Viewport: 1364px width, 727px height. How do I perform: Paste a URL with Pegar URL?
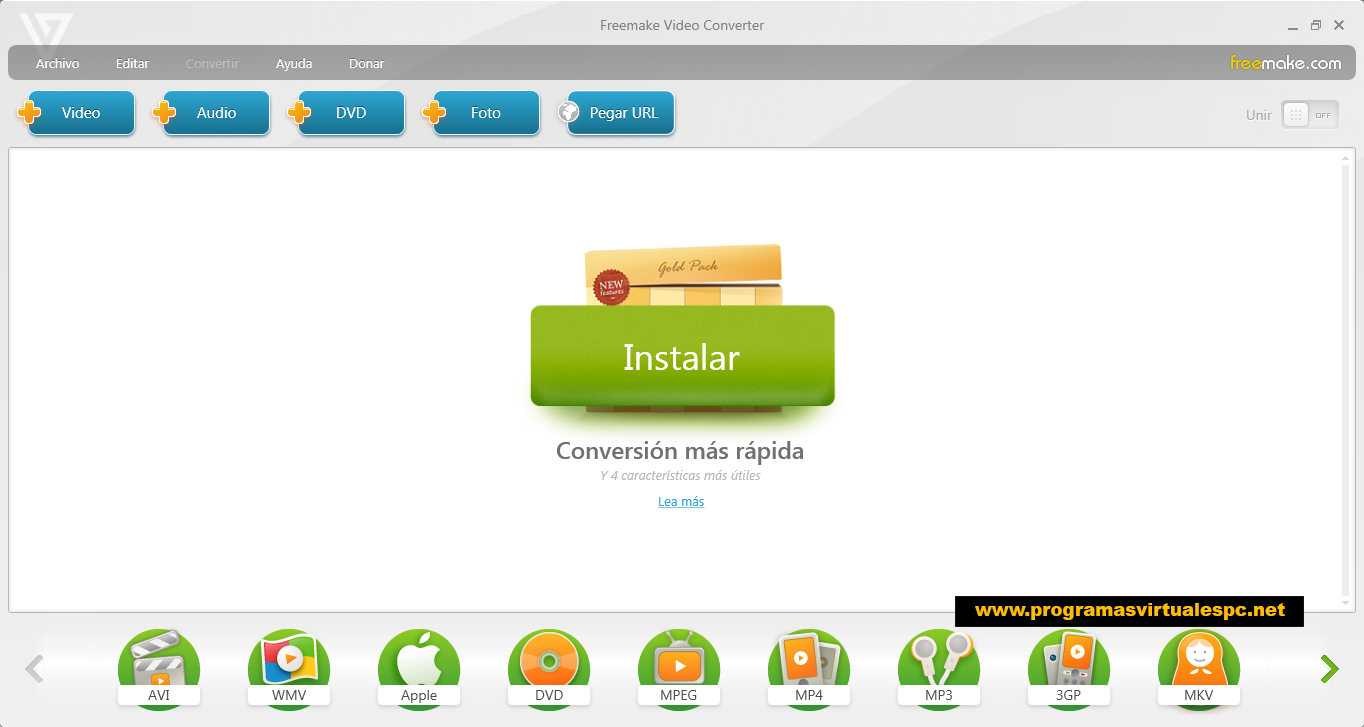pyautogui.click(x=616, y=113)
